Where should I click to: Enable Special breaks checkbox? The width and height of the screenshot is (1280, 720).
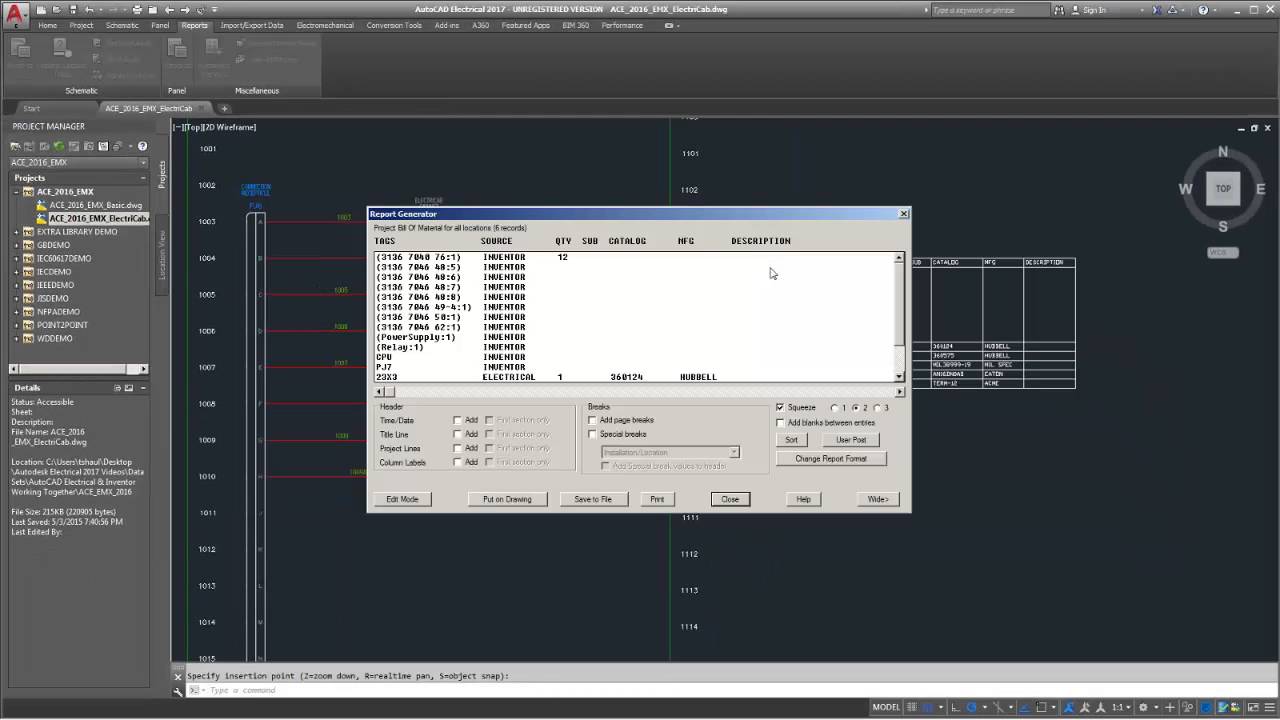click(592, 434)
